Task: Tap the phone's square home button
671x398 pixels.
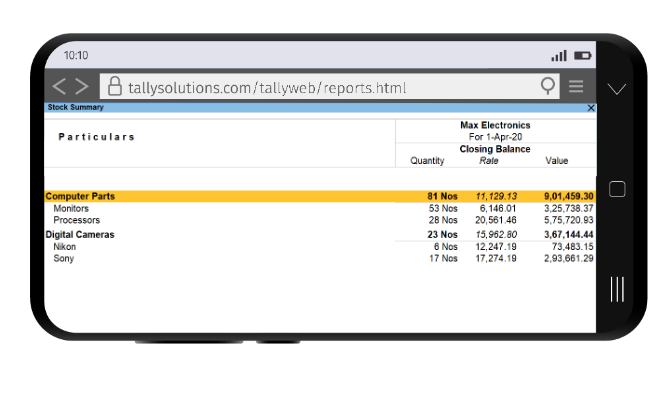Action: click(x=617, y=189)
